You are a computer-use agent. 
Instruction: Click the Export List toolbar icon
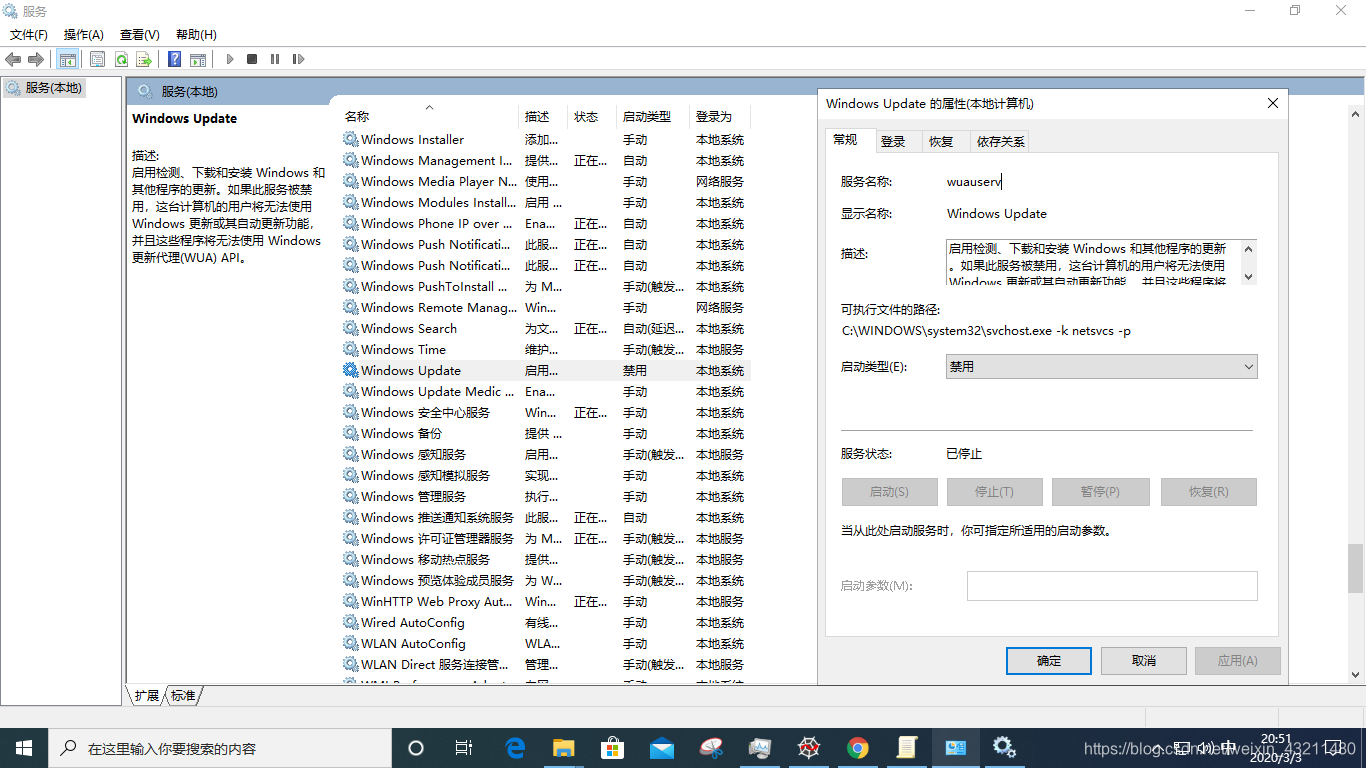pos(144,59)
